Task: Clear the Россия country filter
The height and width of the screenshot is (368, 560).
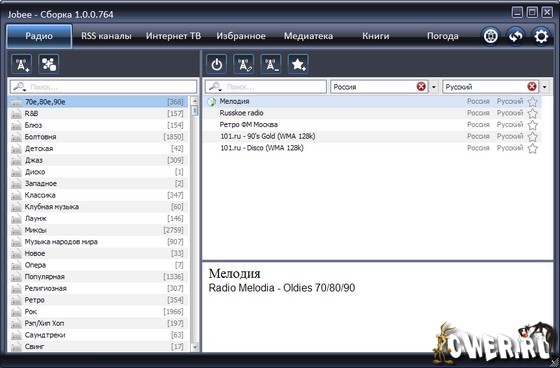Action: (x=421, y=86)
